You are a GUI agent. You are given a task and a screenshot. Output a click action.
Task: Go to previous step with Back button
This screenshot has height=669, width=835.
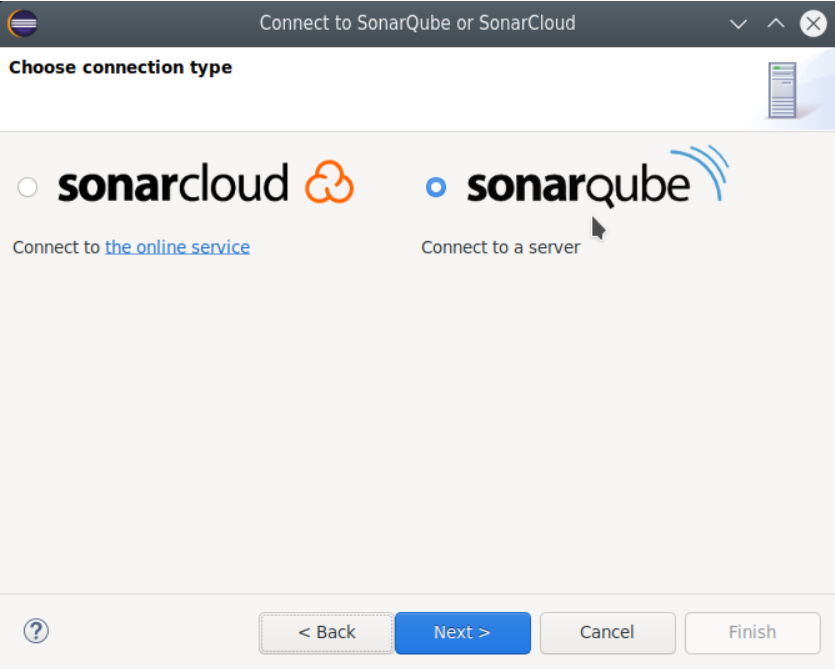pos(326,632)
